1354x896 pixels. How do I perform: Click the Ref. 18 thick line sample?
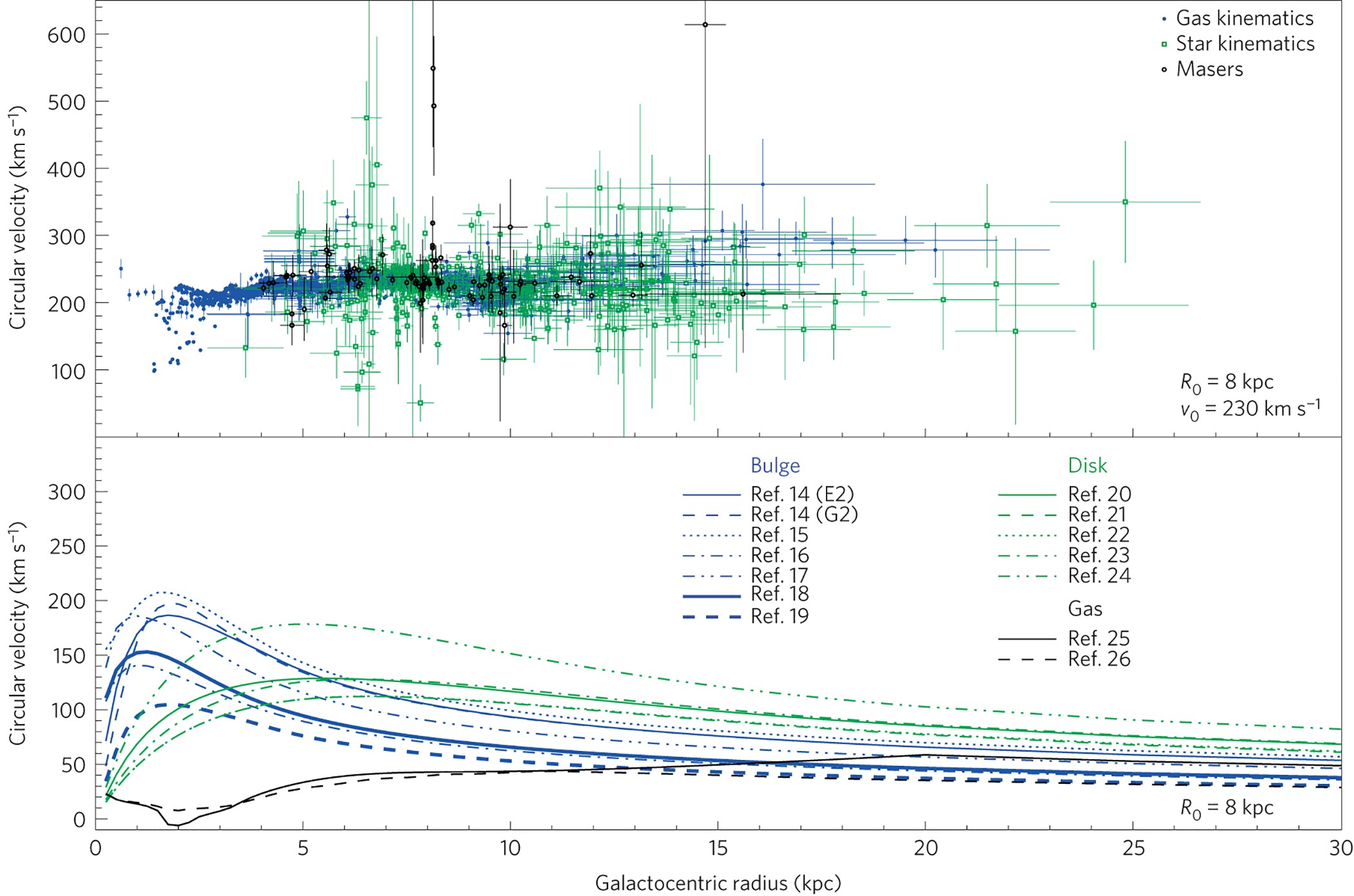(x=711, y=596)
